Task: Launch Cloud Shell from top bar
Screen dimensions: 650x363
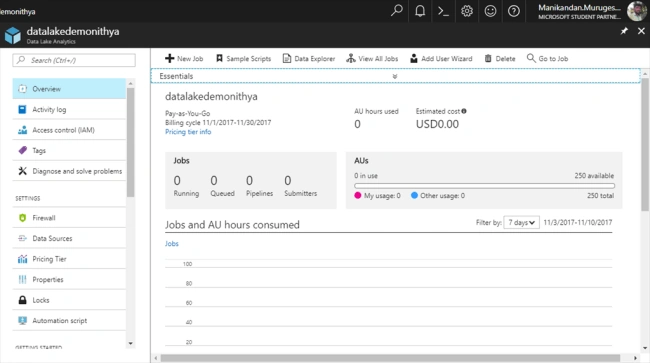Action: [x=443, y=11]
